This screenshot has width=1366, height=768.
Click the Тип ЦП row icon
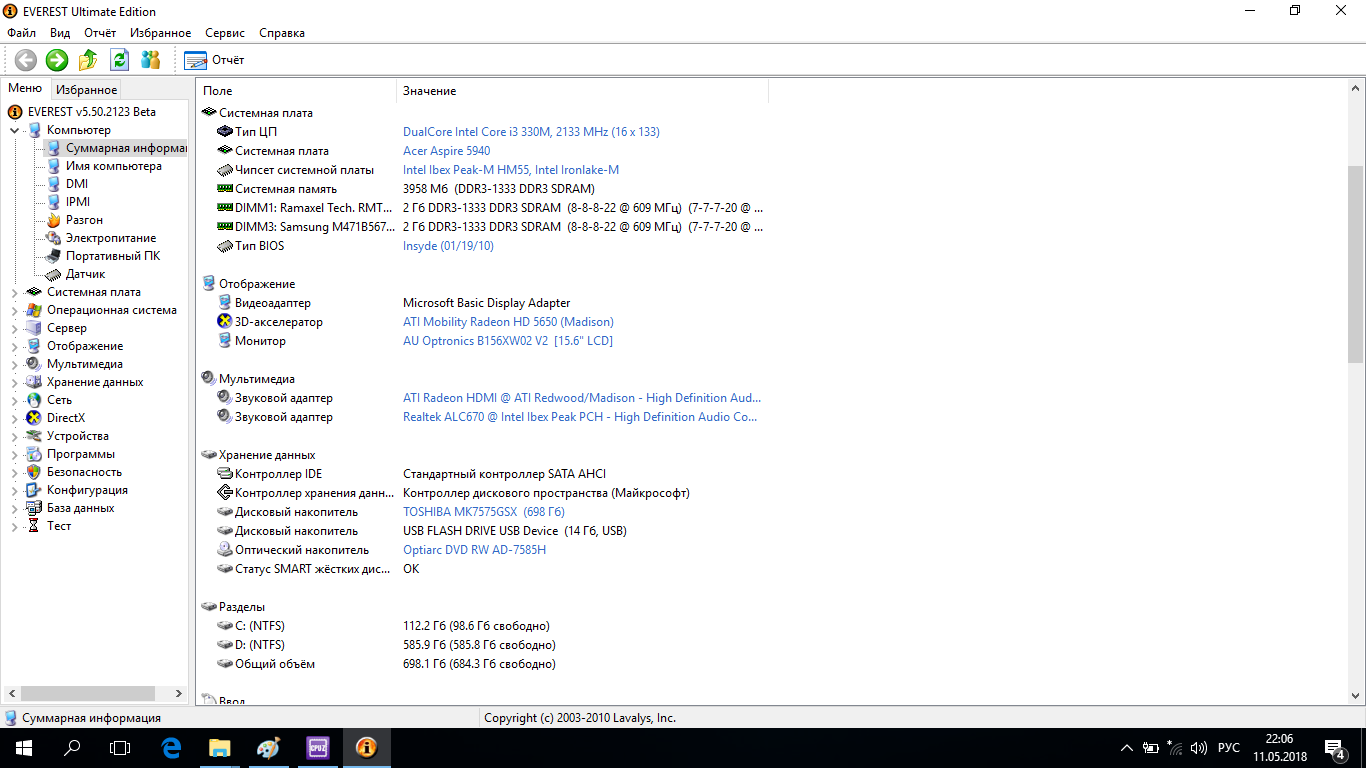[225, 132]
